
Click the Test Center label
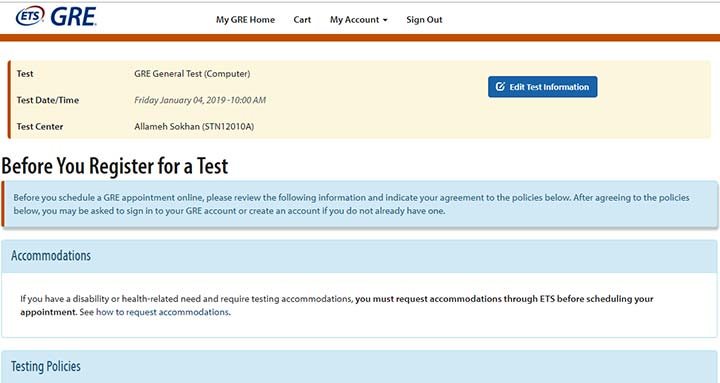pos(40,127)
